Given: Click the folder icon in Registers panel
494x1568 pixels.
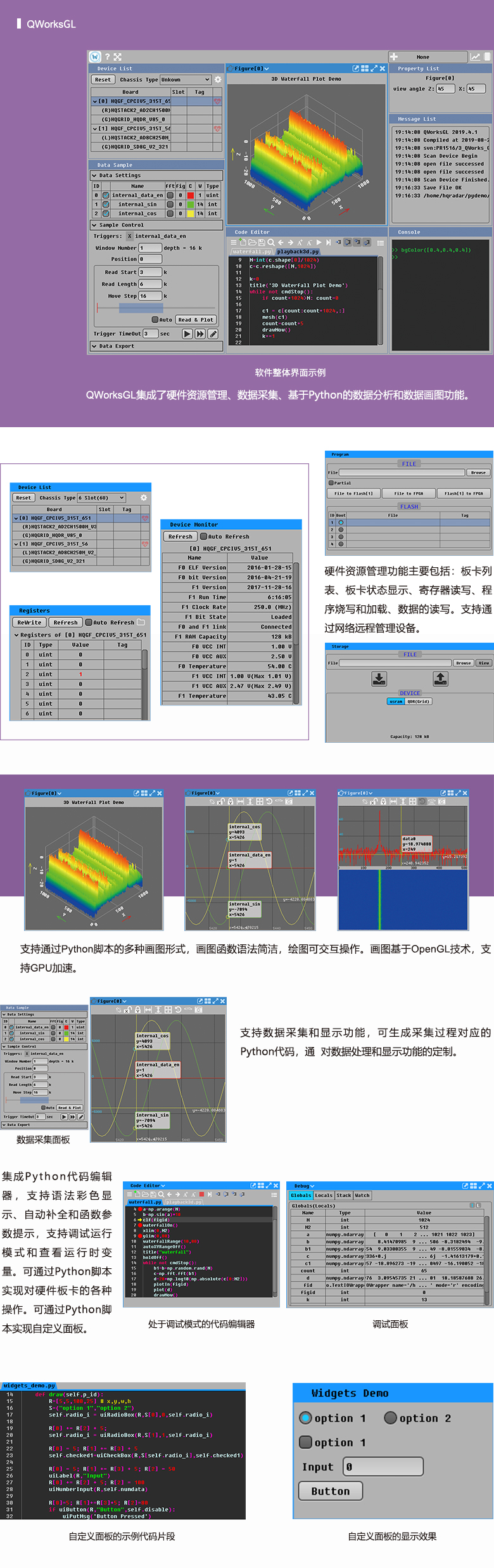Looking at the screenshot, I should pos(141,622).
